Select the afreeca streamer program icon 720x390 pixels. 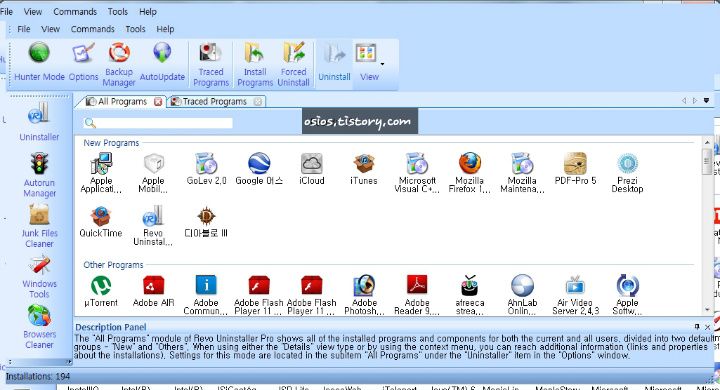[470, 286]
